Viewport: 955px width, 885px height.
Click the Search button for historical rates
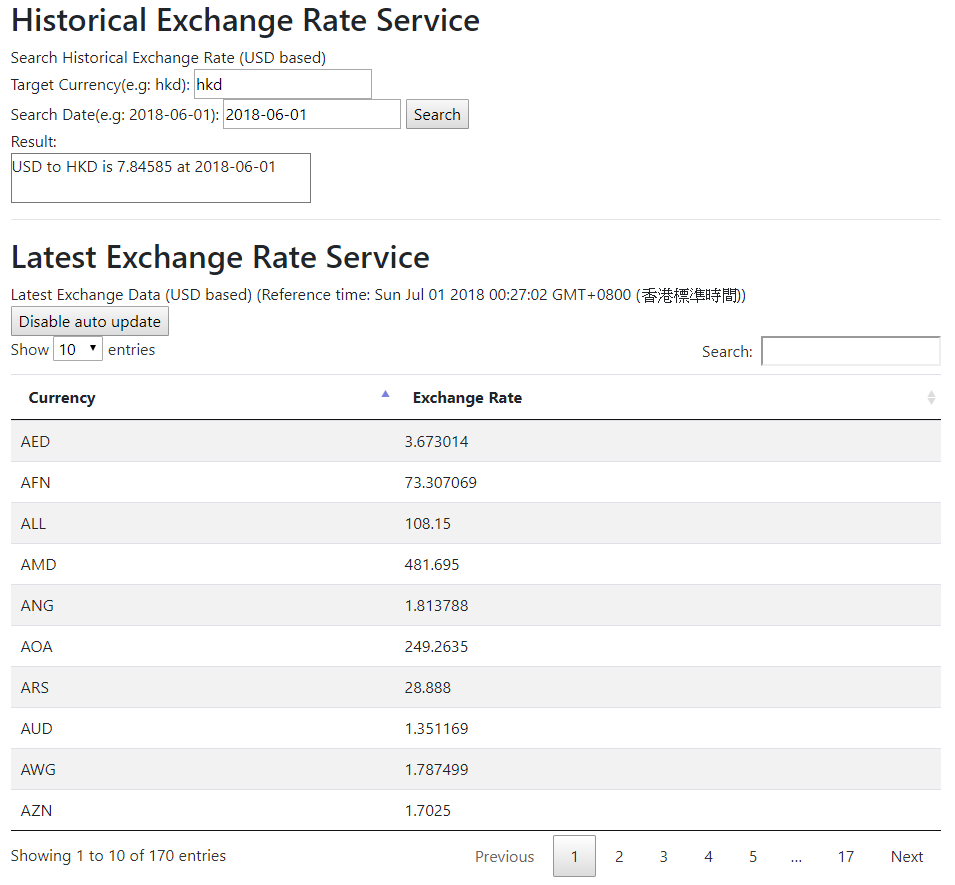(437, 114)
